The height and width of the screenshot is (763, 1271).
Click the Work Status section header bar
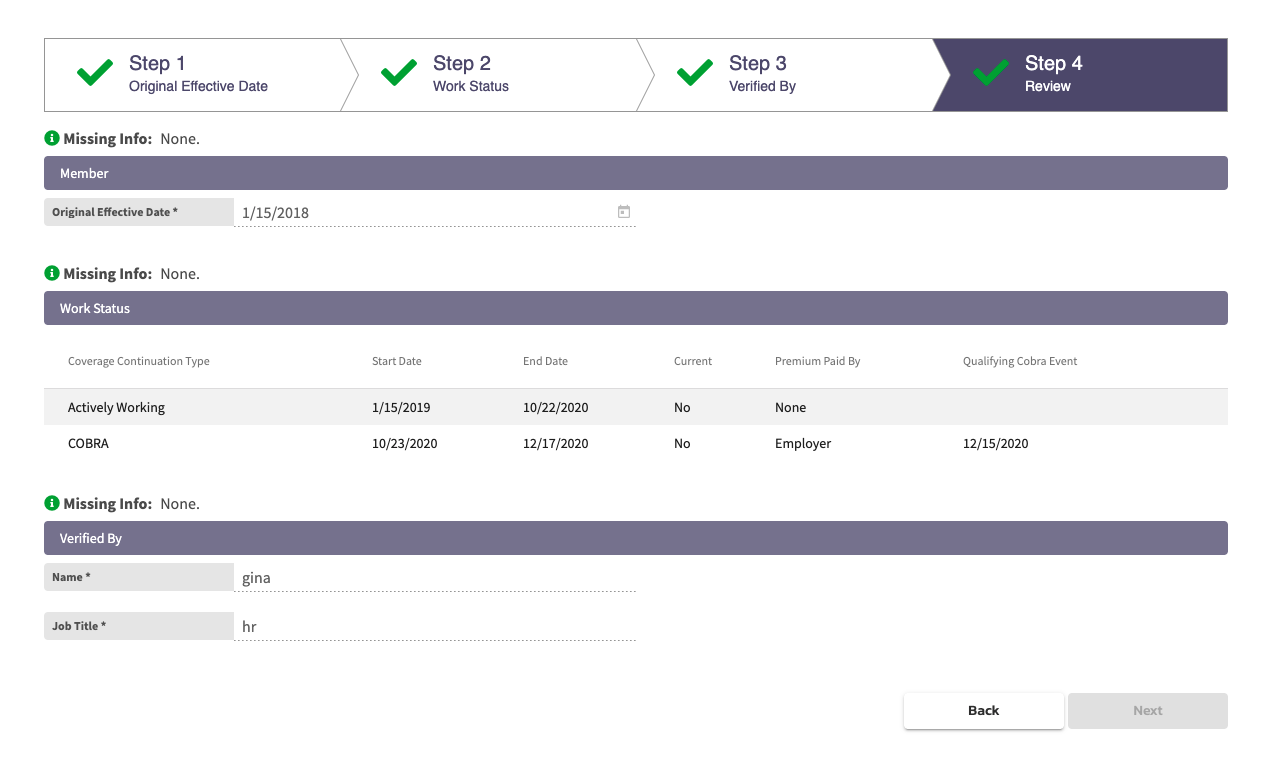click(x=635, y=308)
